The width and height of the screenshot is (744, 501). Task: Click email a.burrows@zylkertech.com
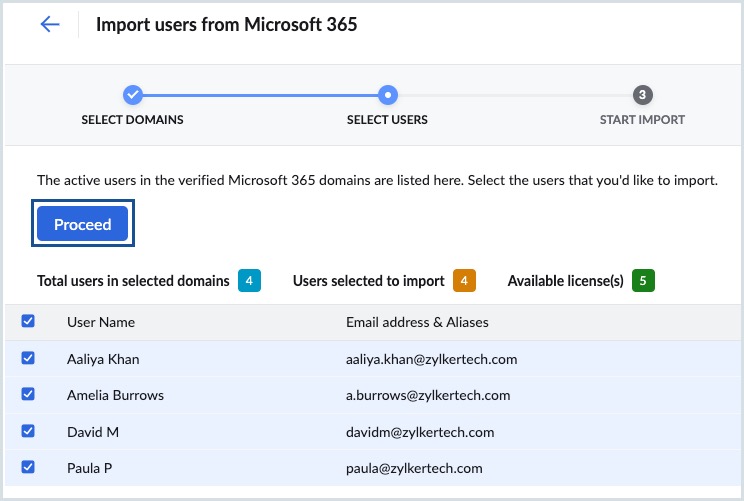click(x=428, y=395)
